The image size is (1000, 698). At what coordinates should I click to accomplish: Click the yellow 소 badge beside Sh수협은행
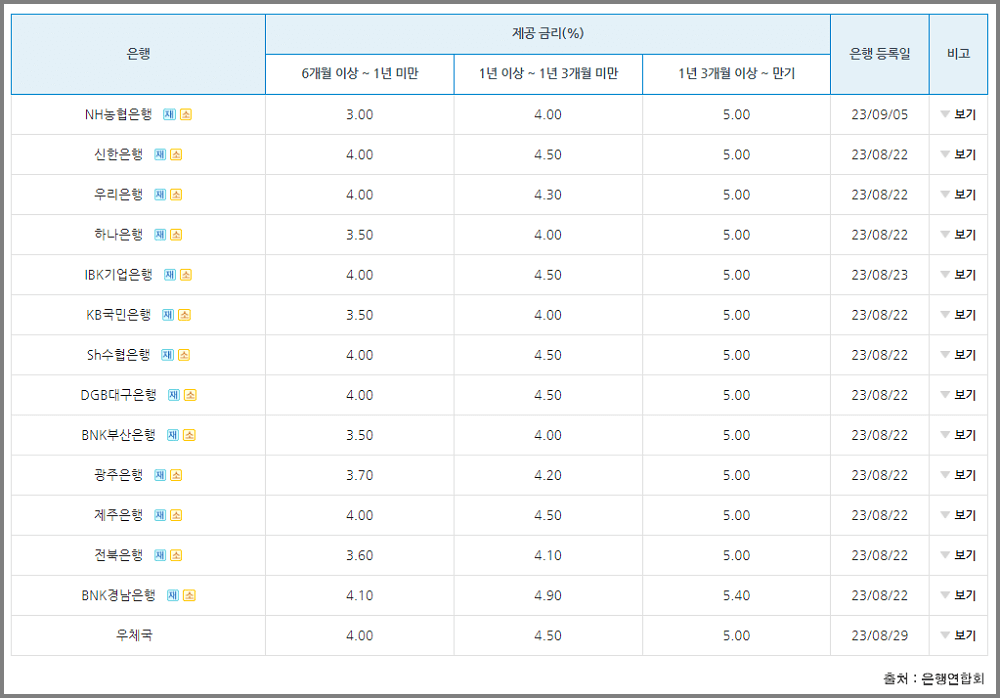tap(184, 355)
